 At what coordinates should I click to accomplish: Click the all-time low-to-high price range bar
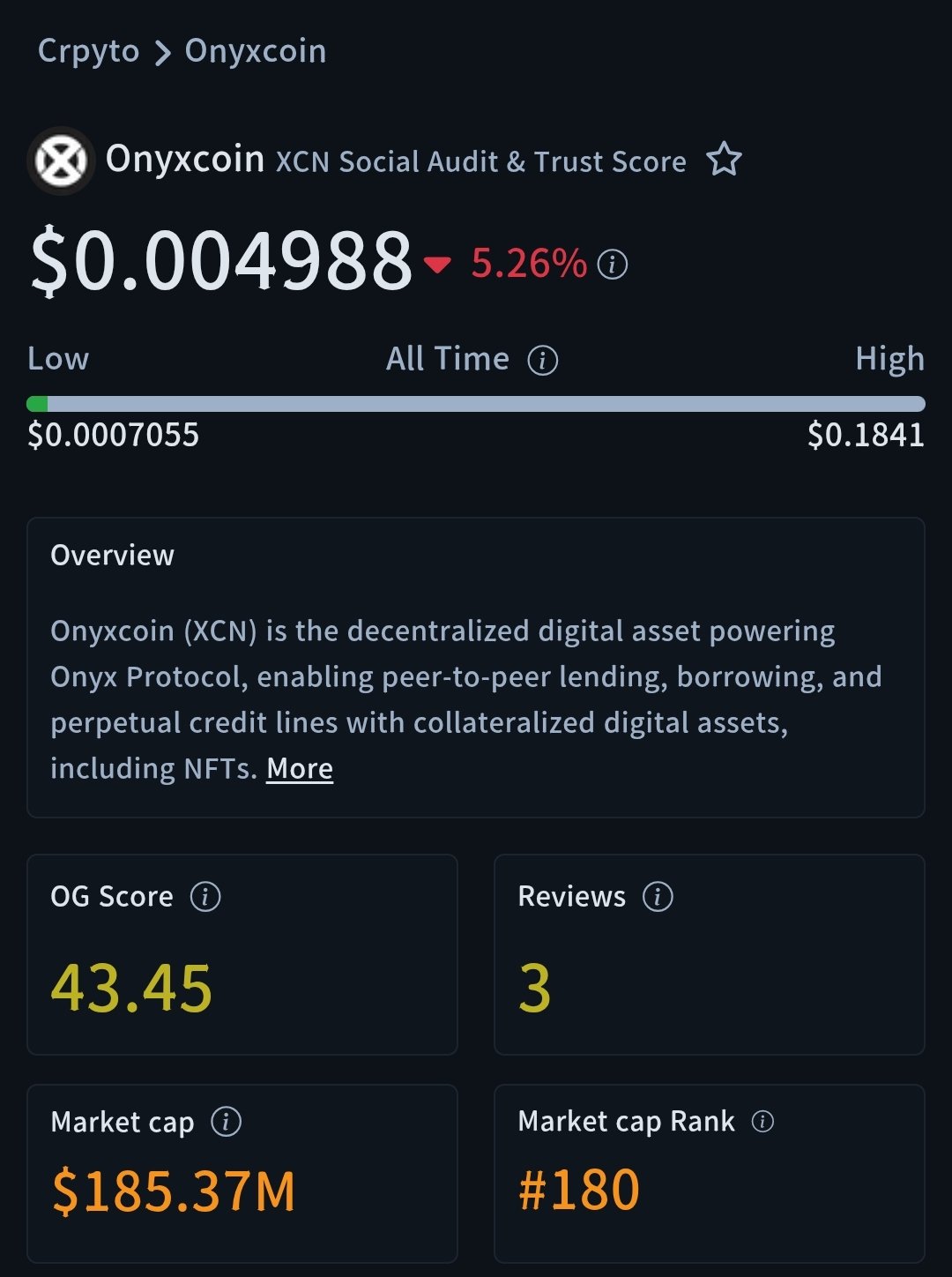[476, 404]
